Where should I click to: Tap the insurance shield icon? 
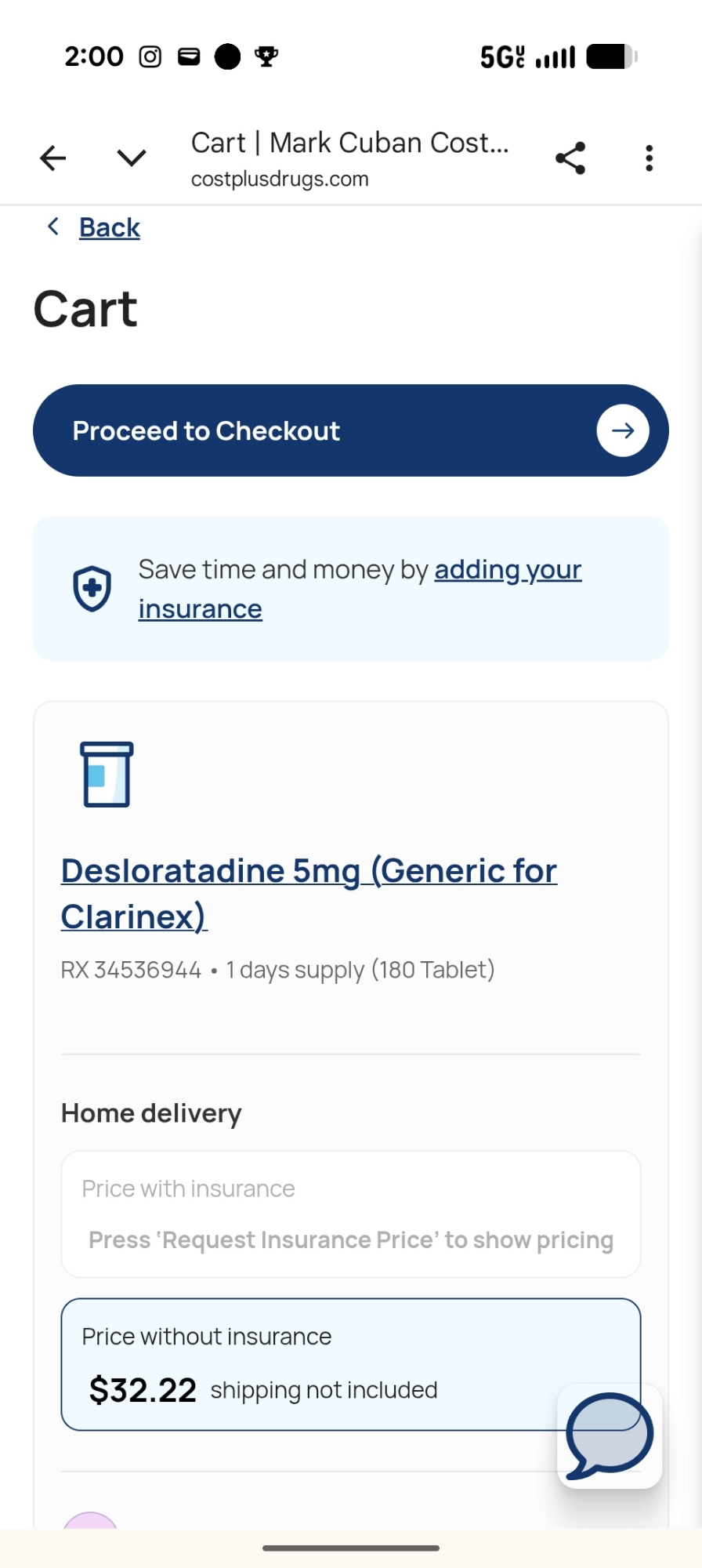(x=92, y=588)
